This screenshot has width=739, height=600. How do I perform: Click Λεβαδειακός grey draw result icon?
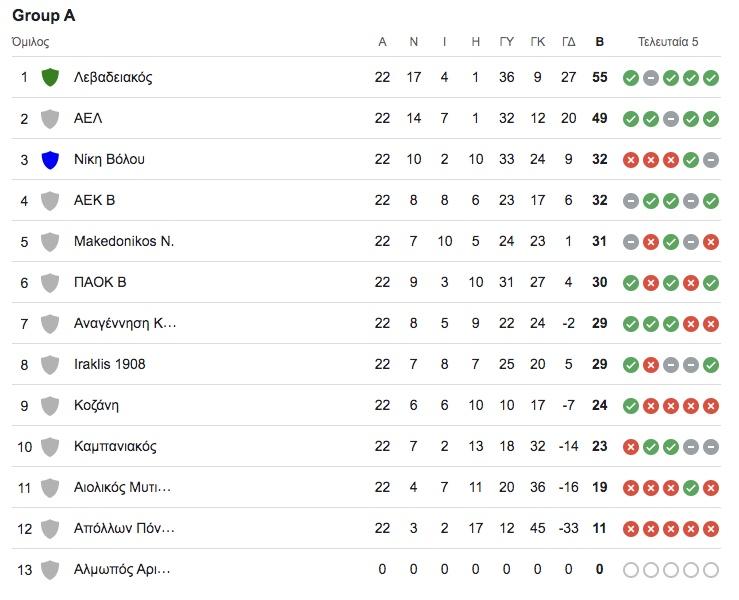[x=651, y=78]
